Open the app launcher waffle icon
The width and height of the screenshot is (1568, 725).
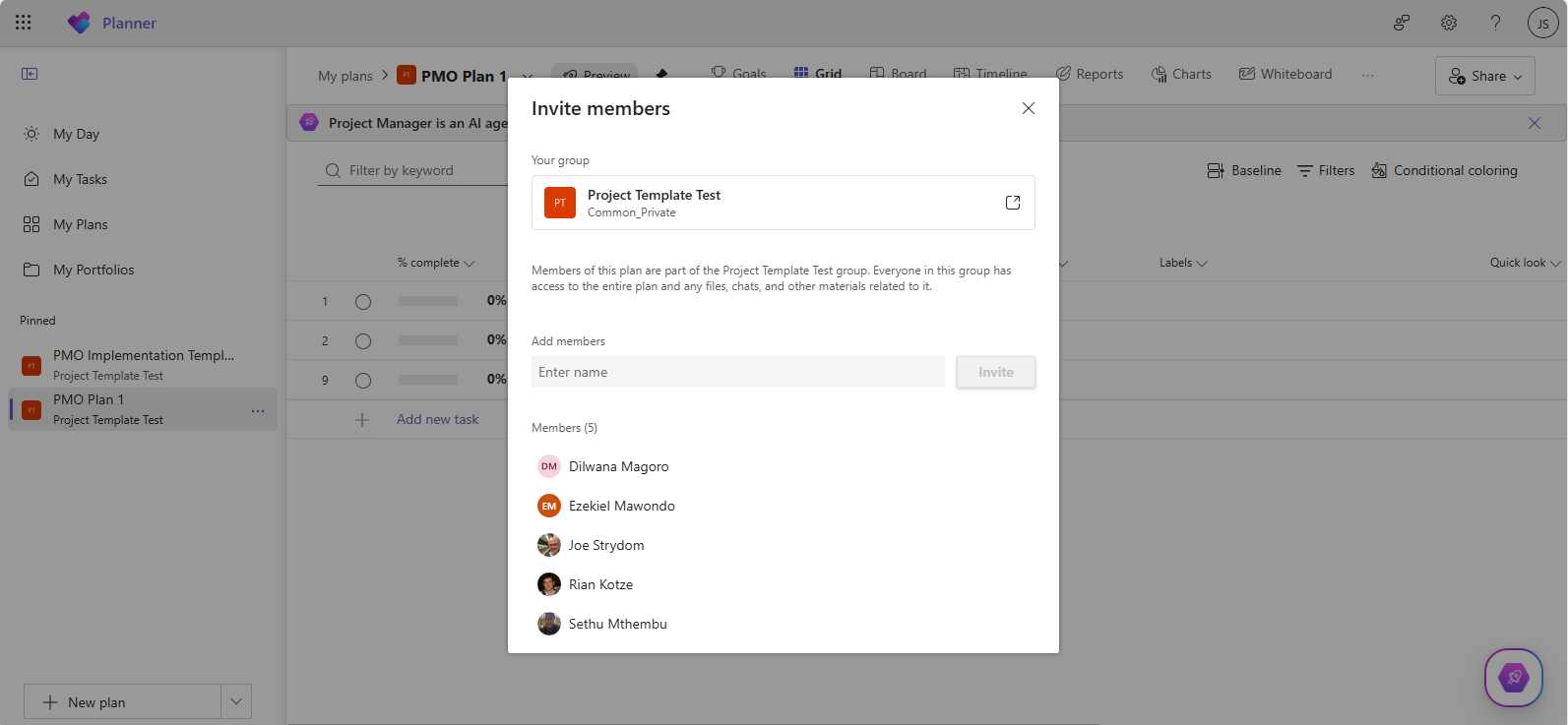point(24,23)
